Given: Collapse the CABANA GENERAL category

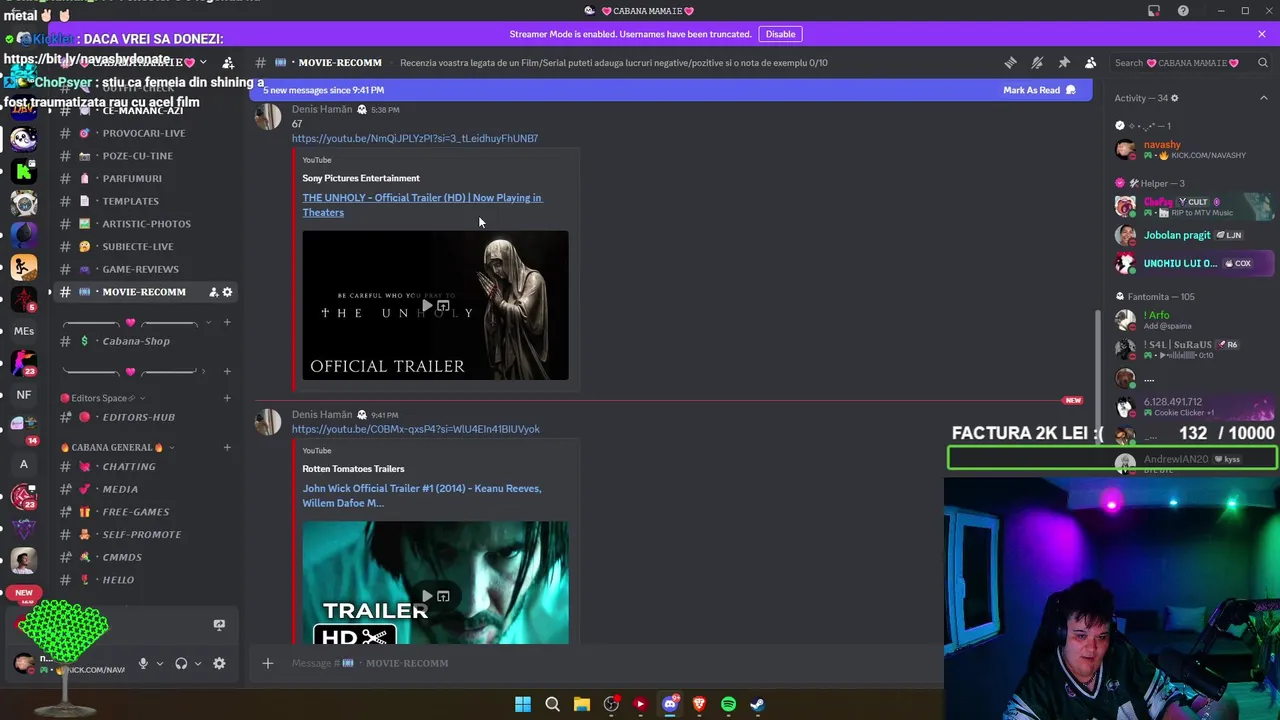Looking at the screenshot, I should click(115, 447).
